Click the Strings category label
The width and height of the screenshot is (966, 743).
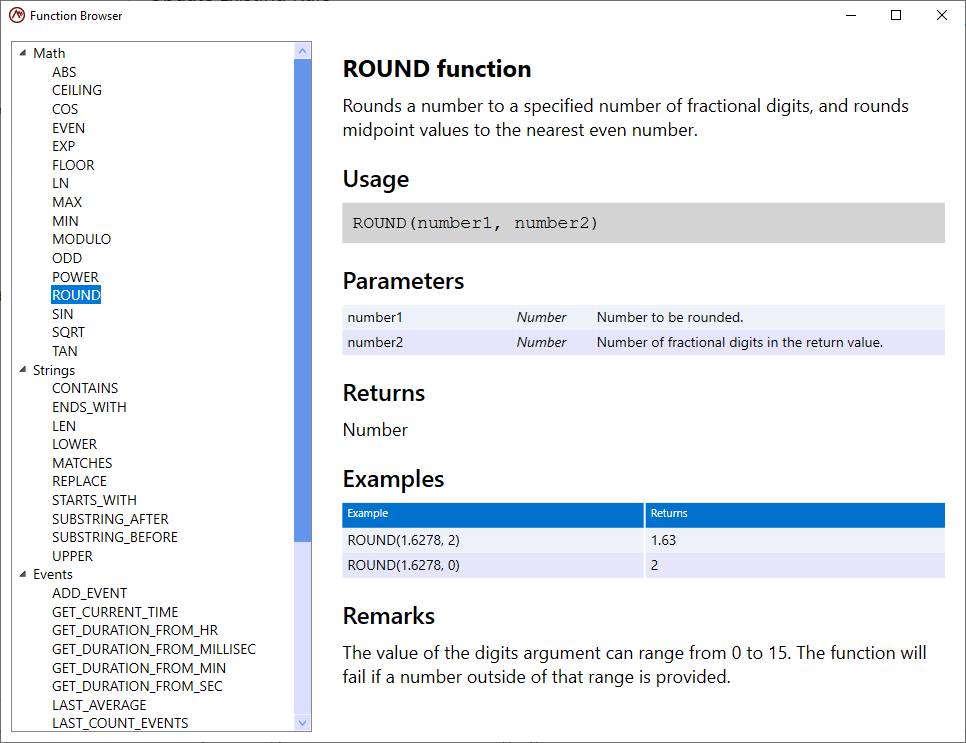54,370
